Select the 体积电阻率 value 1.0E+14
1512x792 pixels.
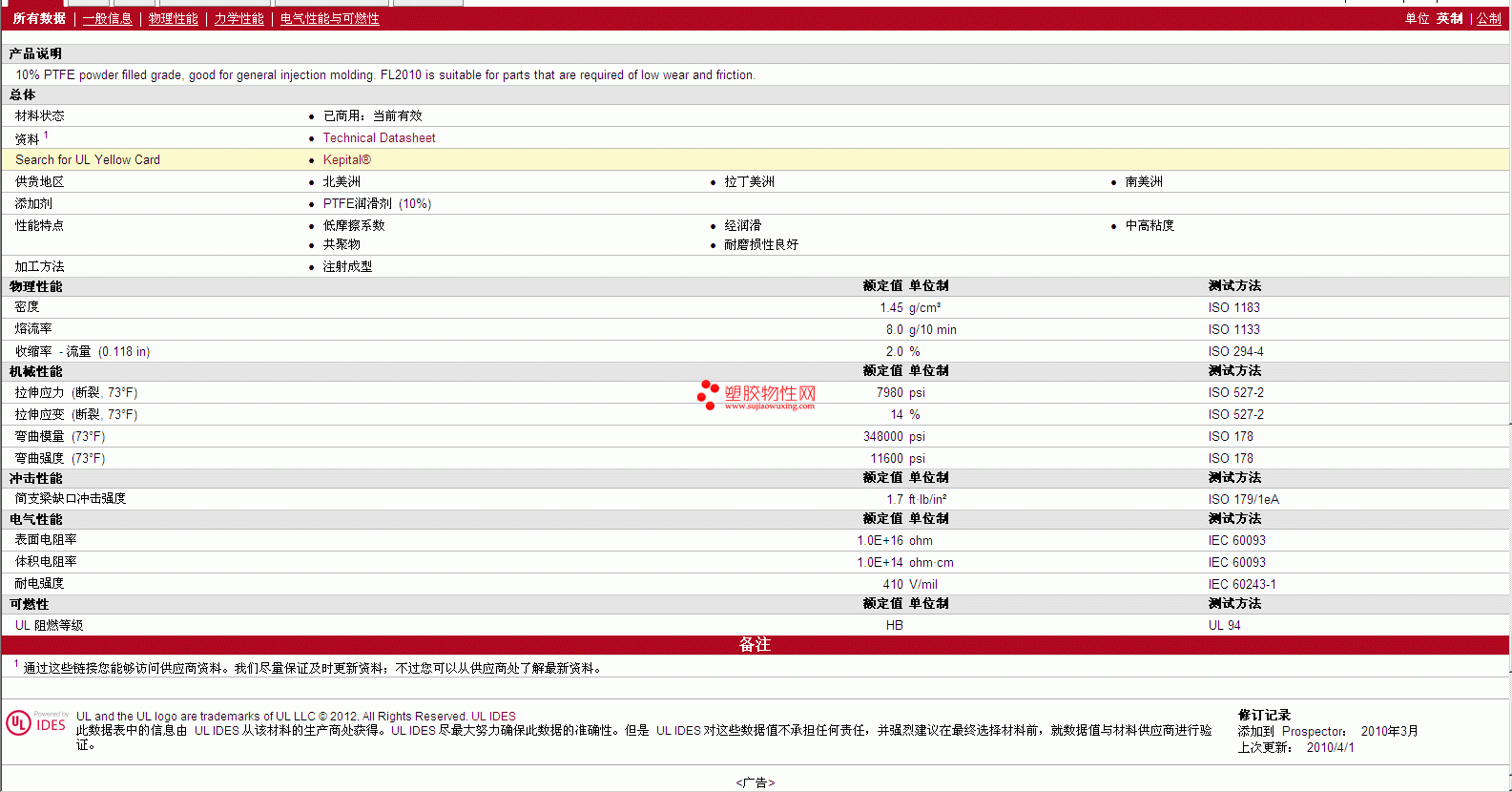[x=880, y=562]
